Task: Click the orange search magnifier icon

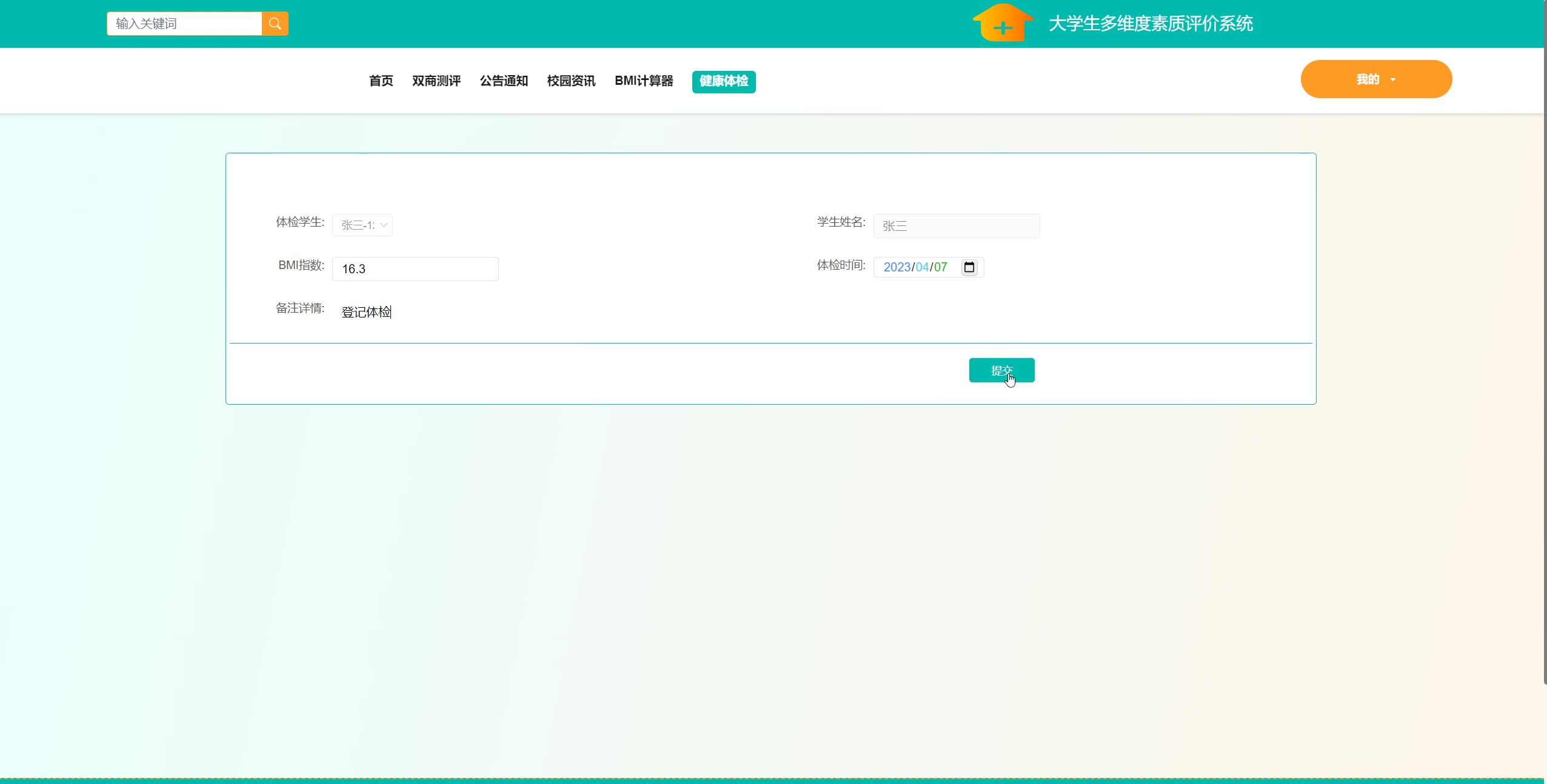Action: [x=275, y=24]
